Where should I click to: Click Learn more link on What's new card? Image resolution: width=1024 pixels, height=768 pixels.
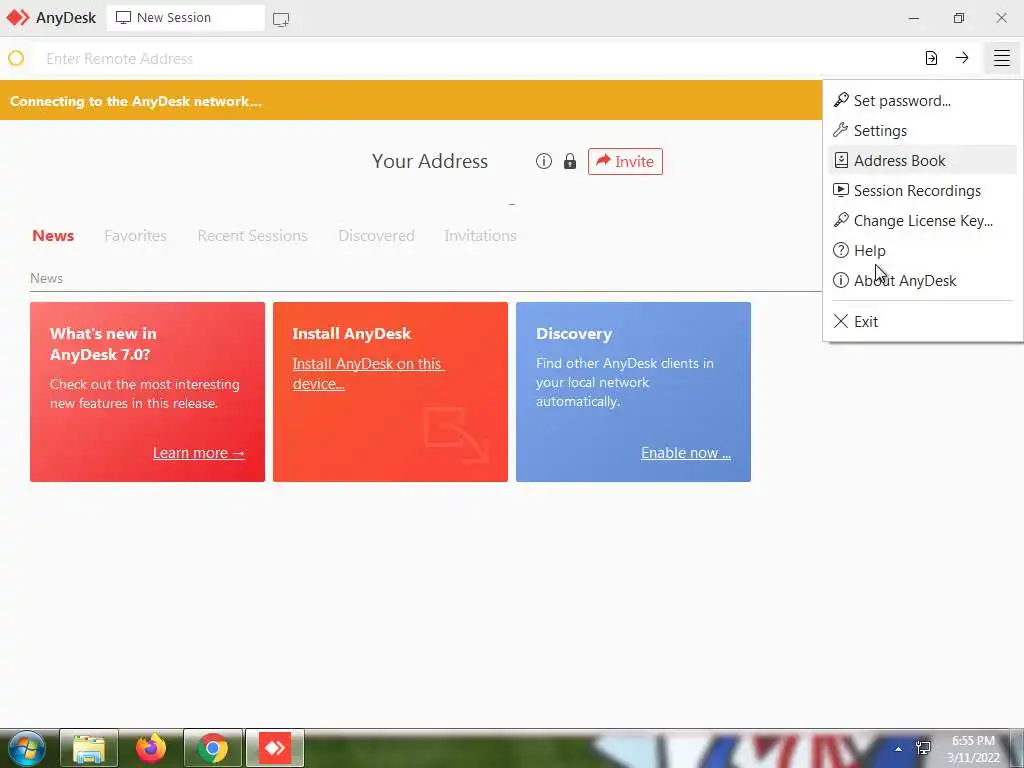click(199, 453)
